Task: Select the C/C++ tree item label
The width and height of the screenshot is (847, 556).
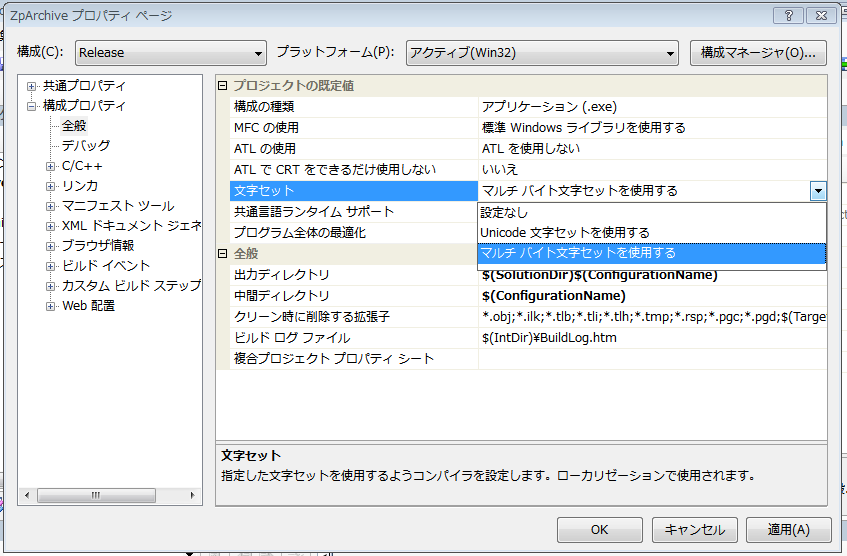Action: (82, 166)
